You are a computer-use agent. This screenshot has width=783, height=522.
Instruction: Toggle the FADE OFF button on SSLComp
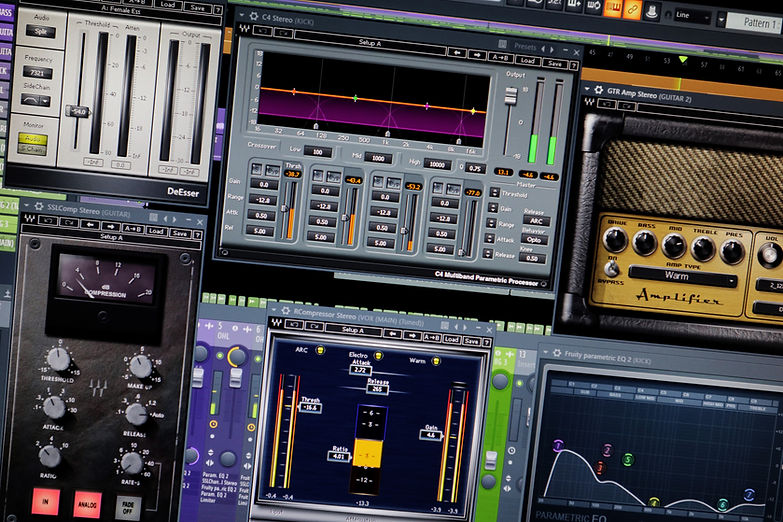pos(128,509)
